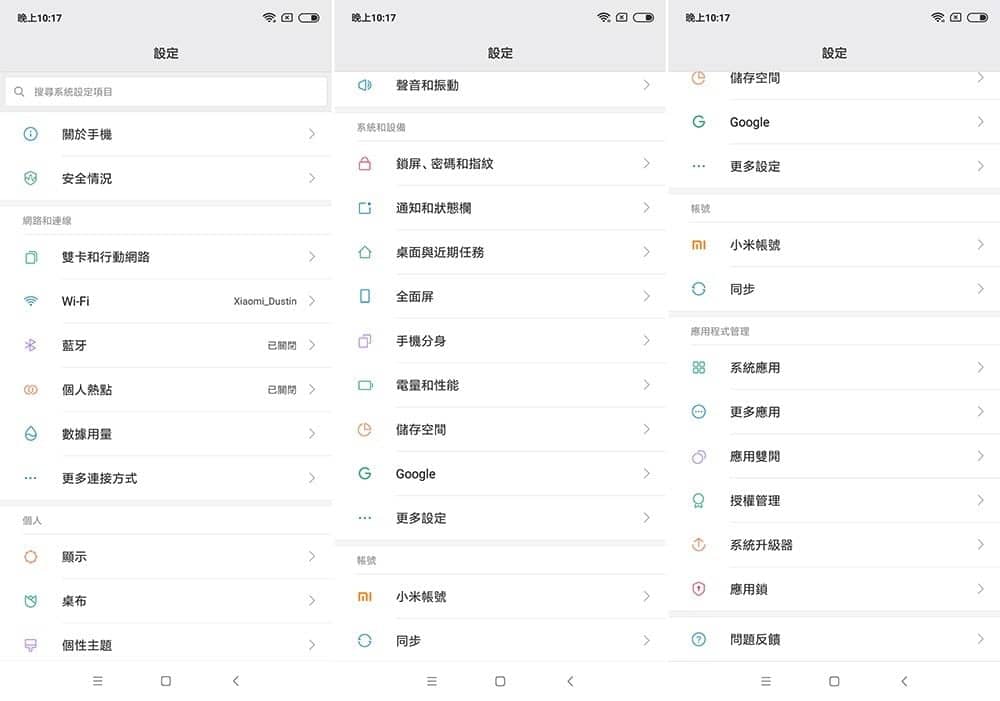
Task: Expand the 應用鎖 row chevron
Action: 980,589
